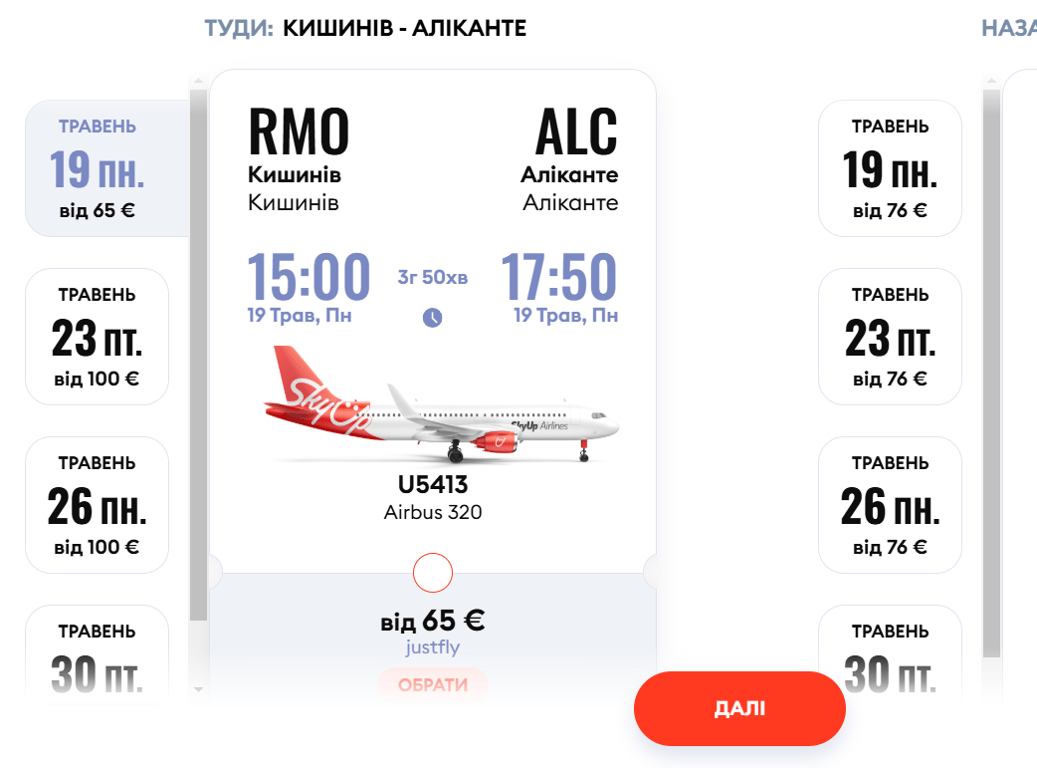Click the justfly tariff label
1037x768 pixels.
tap(433, 647)
